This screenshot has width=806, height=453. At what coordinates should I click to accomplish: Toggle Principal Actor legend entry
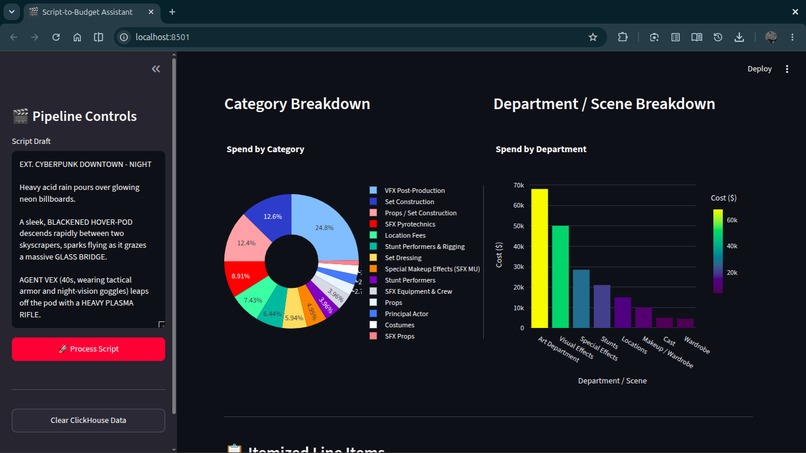[399, 314]
